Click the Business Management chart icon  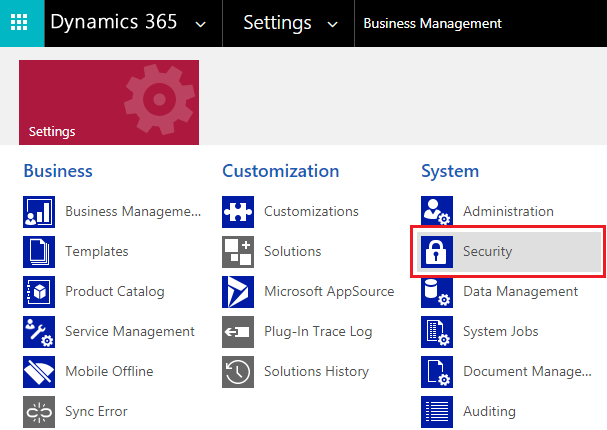pyautogui.click(x=39, y=212)
